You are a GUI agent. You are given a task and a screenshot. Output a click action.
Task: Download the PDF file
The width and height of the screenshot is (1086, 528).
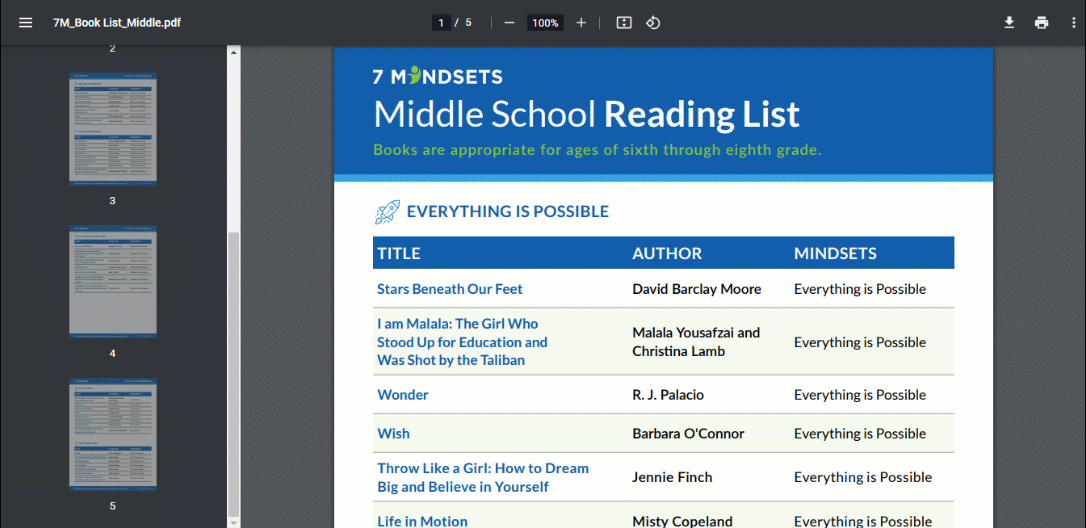(x=1009, y=23)
